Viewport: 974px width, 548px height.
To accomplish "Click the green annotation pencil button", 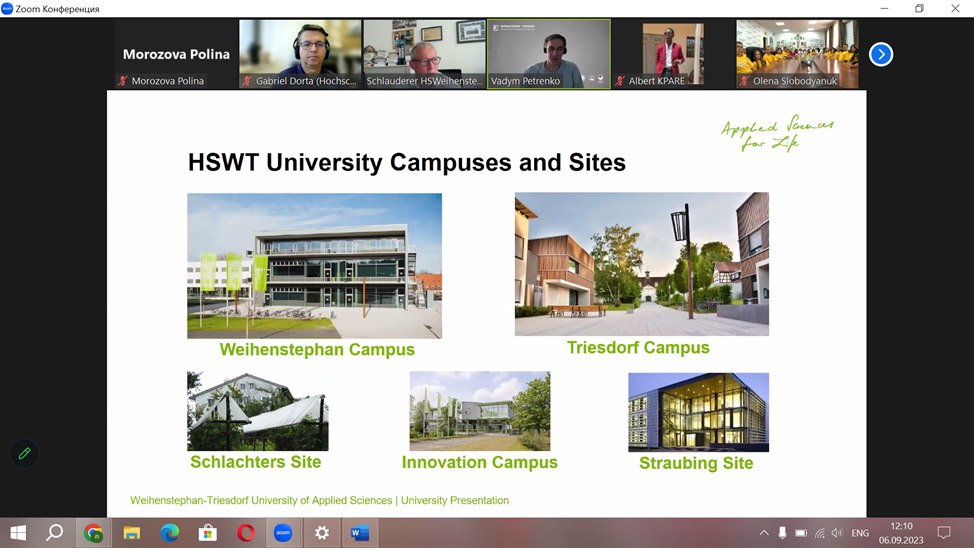I will point(24,454).
